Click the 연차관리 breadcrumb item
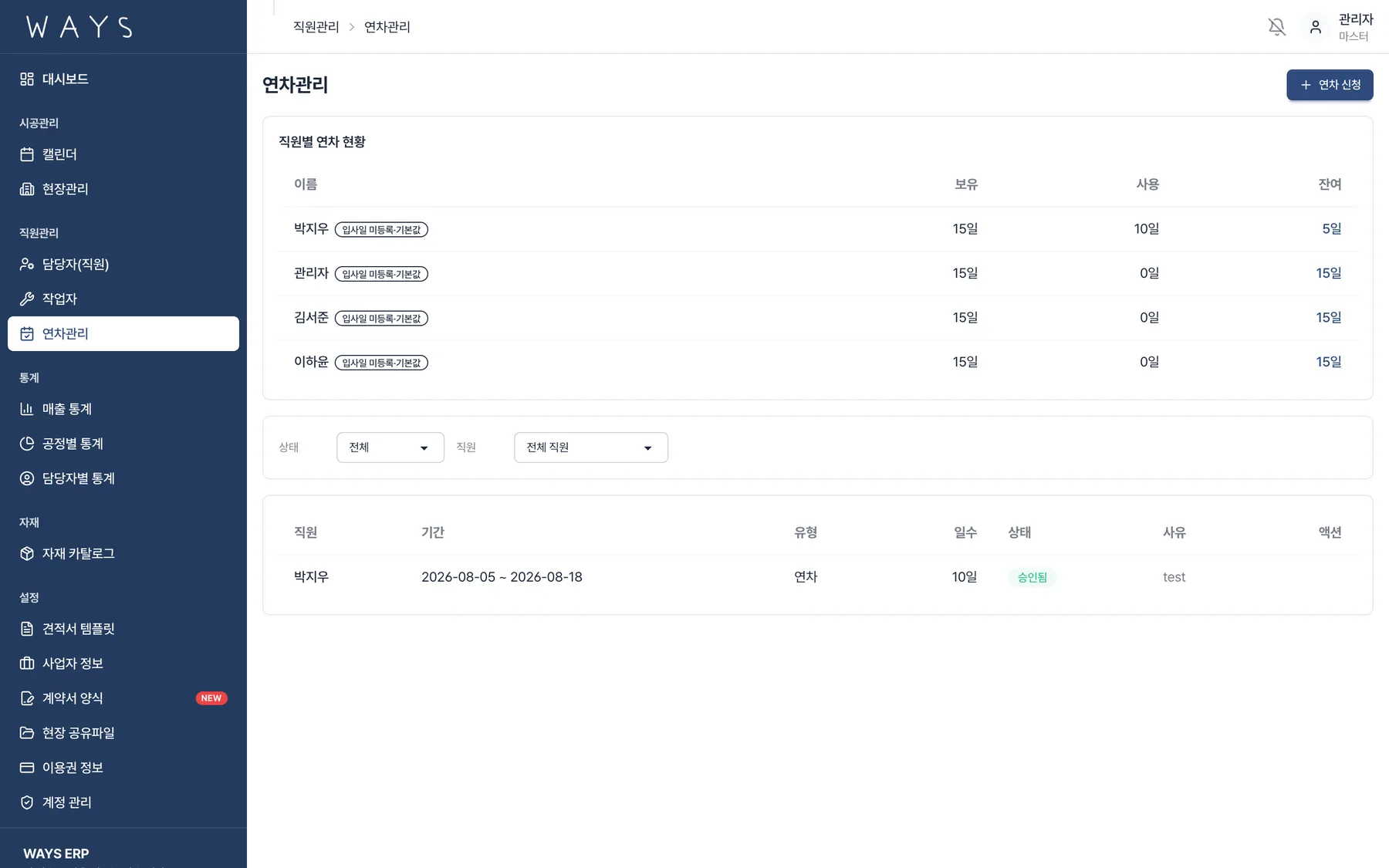 [387, 27]
